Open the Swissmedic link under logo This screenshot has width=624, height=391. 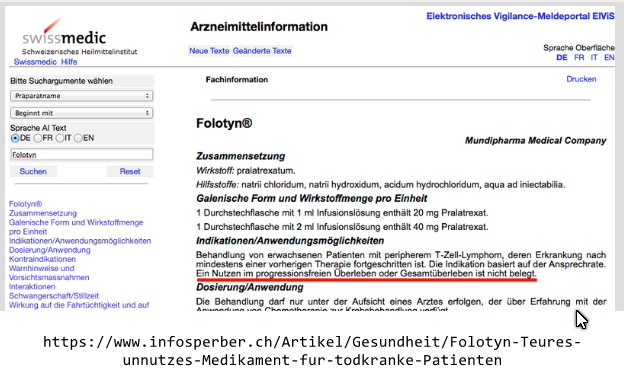(35, 62)
